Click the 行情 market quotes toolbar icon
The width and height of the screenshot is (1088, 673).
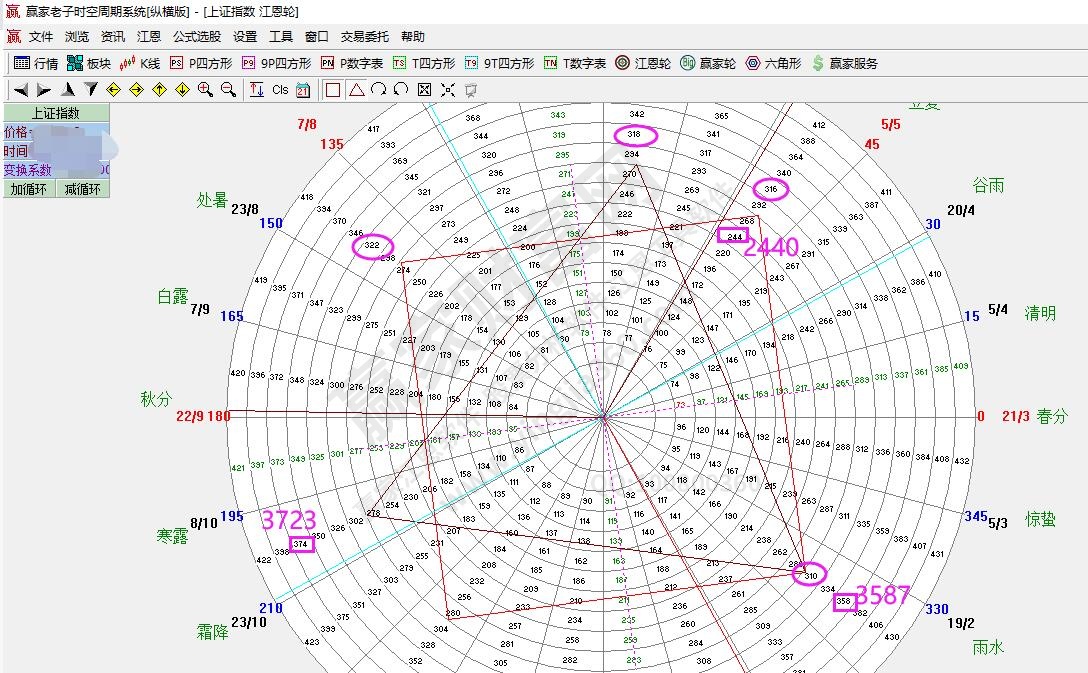(36, 63)
